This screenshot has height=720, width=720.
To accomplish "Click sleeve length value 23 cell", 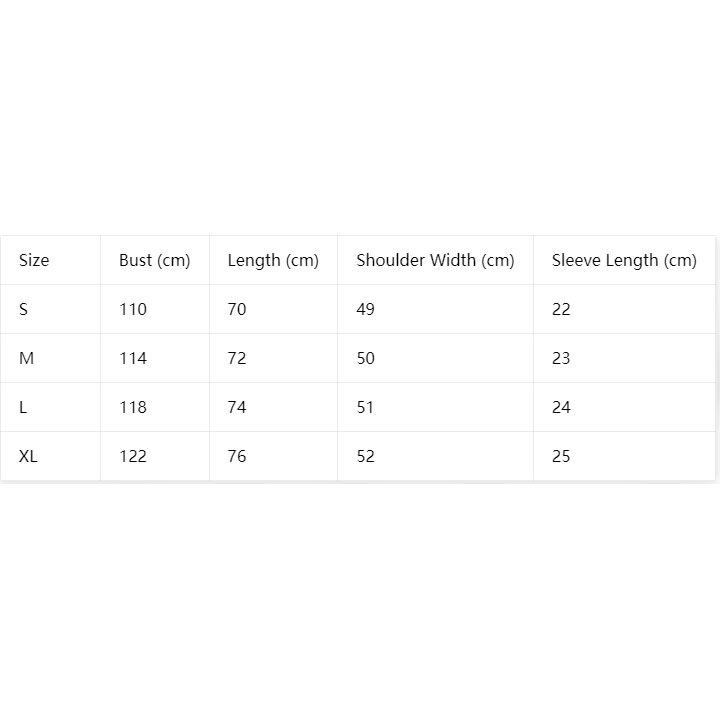I will click(624, 358).
